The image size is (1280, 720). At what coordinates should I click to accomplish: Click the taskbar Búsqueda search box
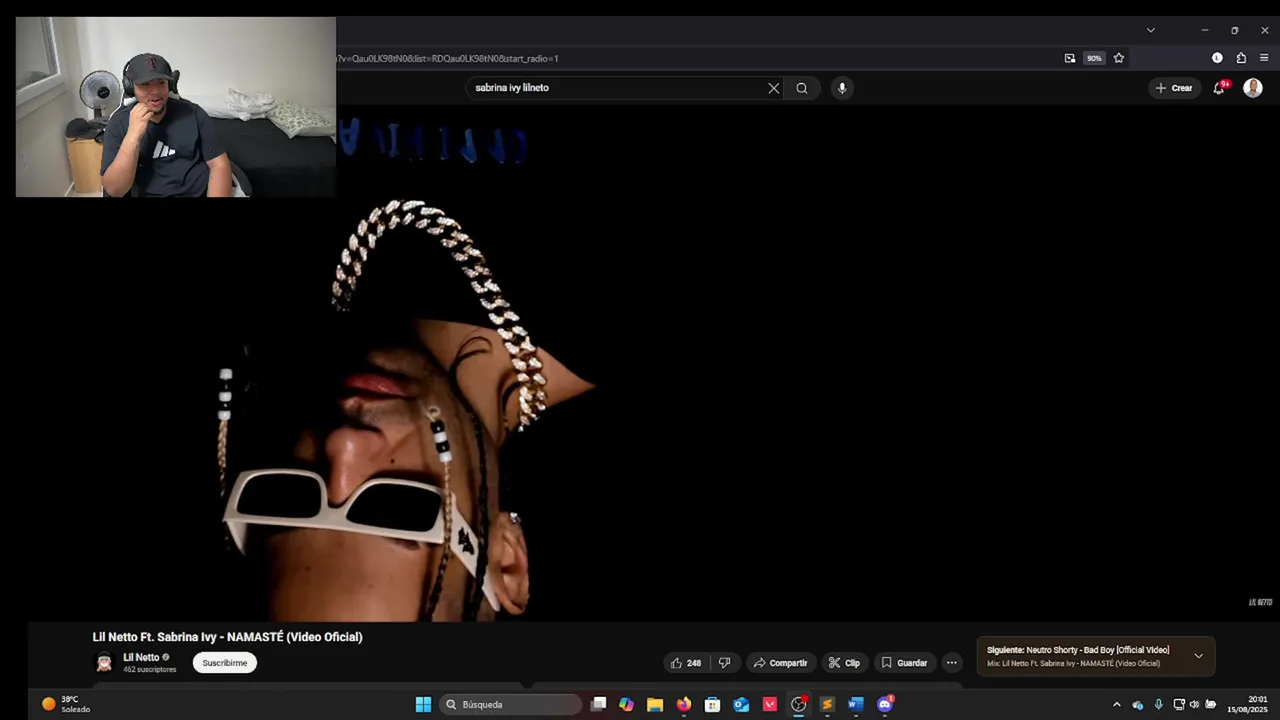coord(510,705)
